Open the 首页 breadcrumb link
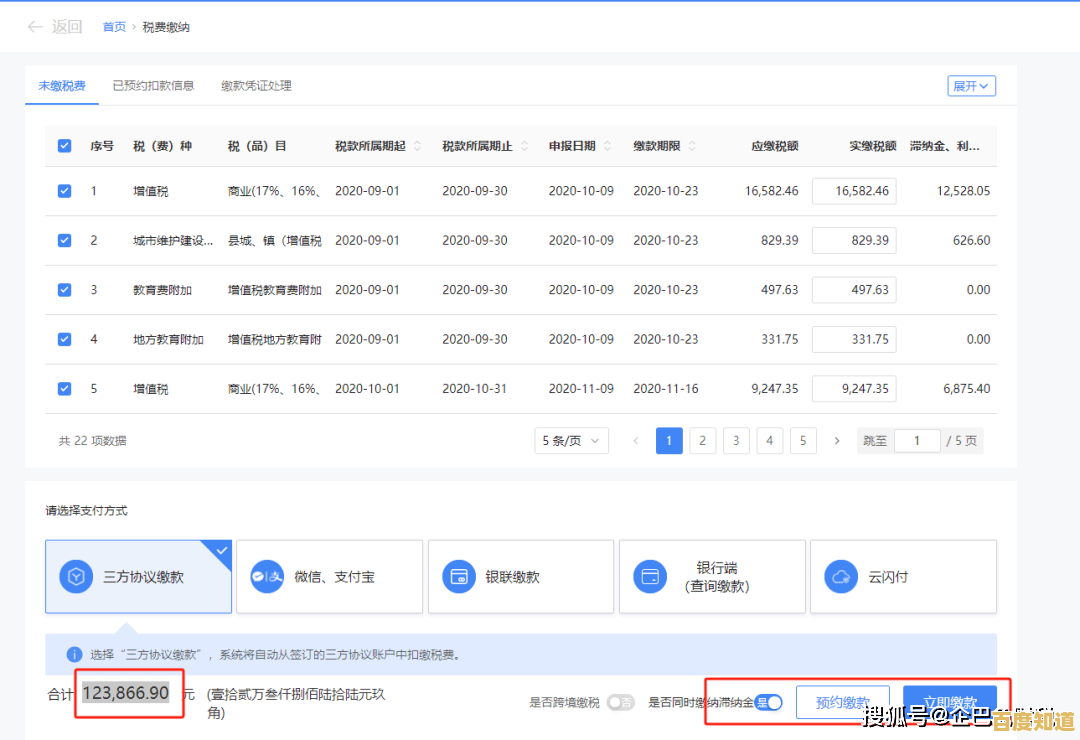The width and height of the screenshot is (1080, 740). point(112,26)
